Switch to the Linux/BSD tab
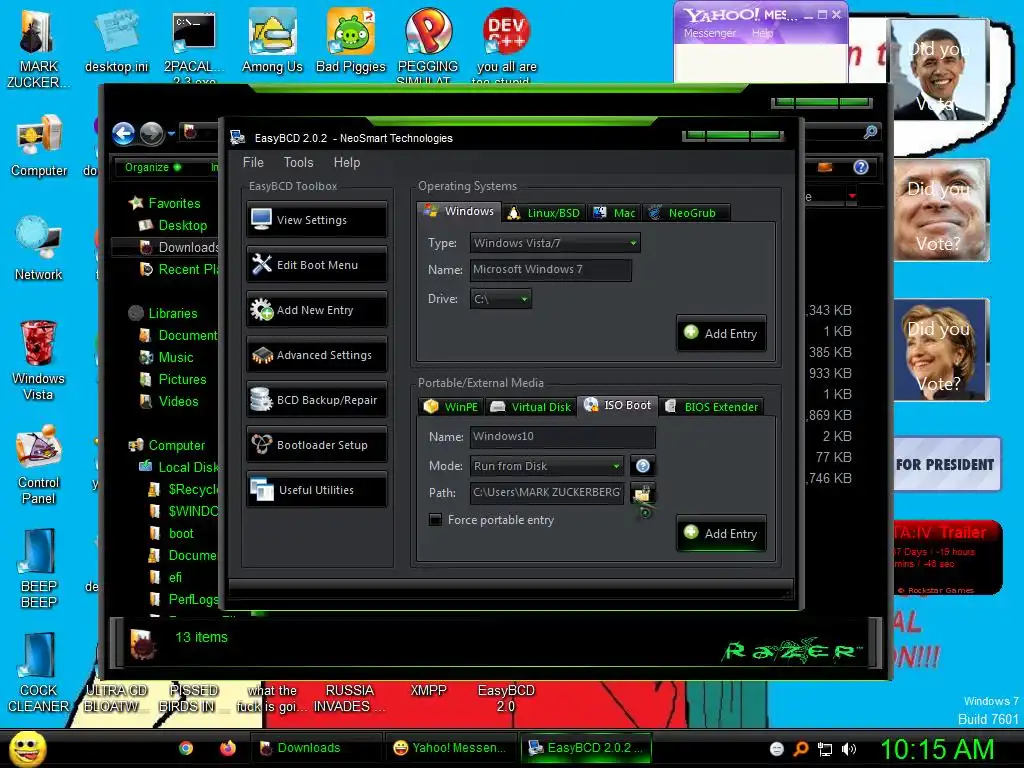The image size is (1024, 768). [544, 213]
